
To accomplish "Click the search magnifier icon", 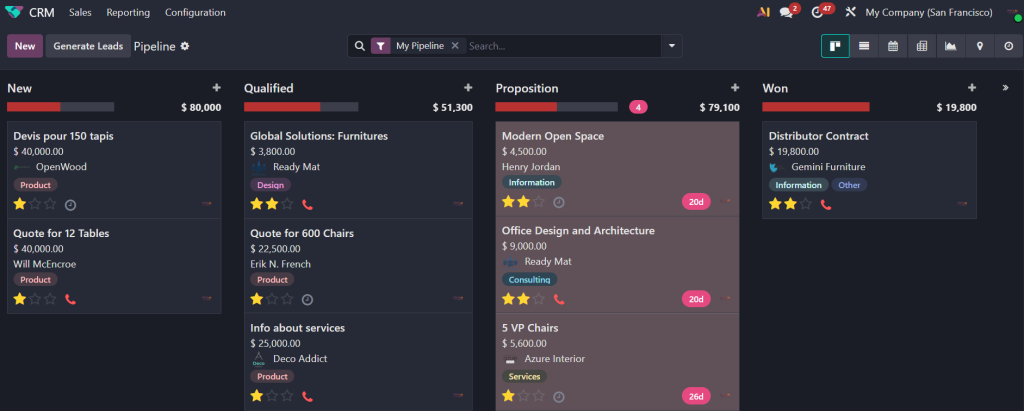I will pos(359,46).
